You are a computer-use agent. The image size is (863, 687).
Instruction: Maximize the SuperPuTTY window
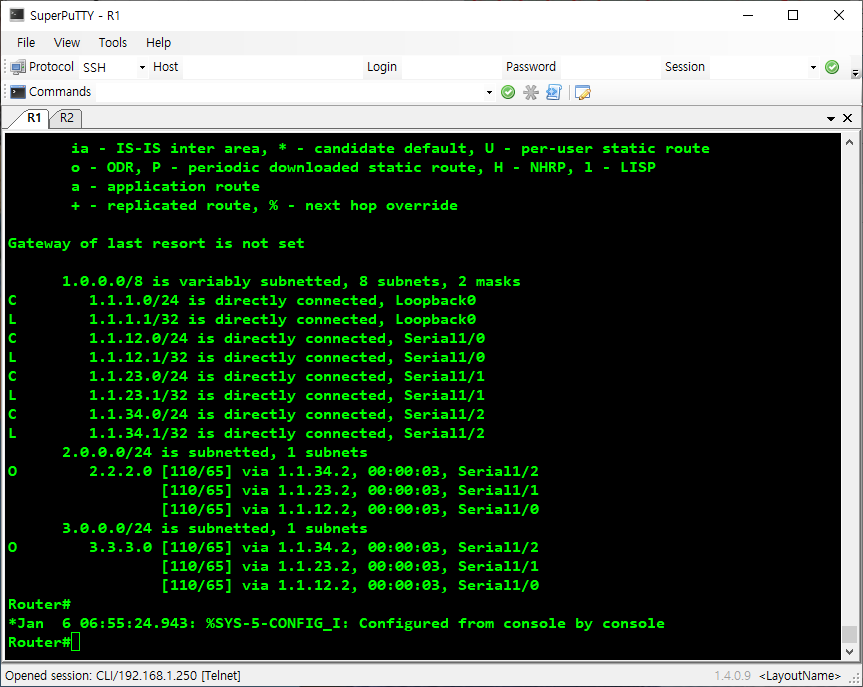click(793, 15)
